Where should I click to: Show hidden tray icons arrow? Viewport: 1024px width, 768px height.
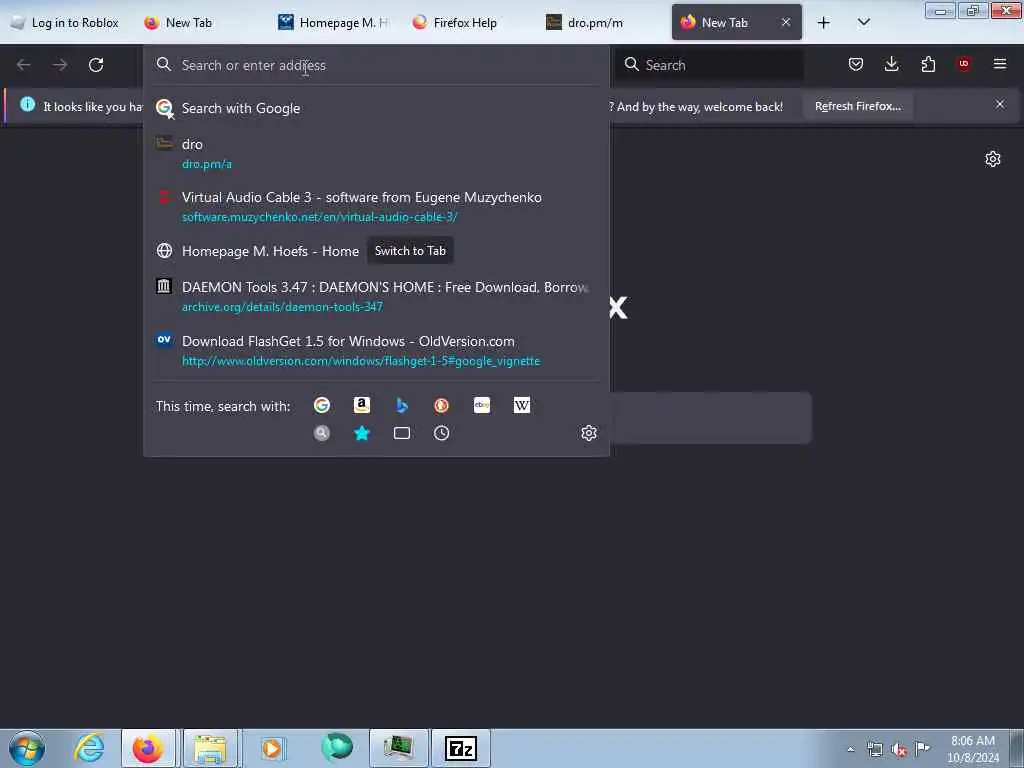850,750
